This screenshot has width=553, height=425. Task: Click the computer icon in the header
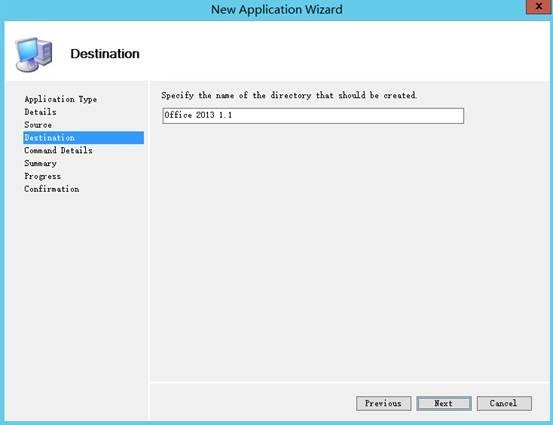34,54
